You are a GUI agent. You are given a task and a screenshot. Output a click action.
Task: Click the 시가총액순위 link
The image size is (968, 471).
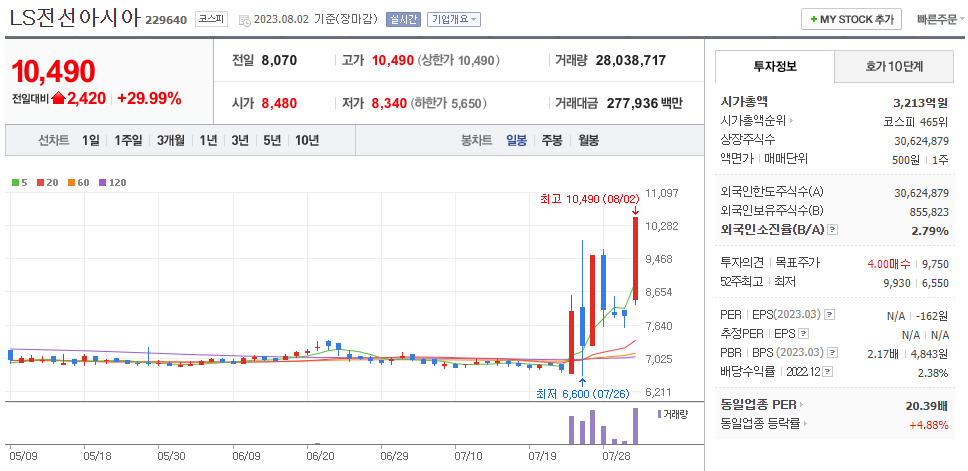[x=753, y=121]
